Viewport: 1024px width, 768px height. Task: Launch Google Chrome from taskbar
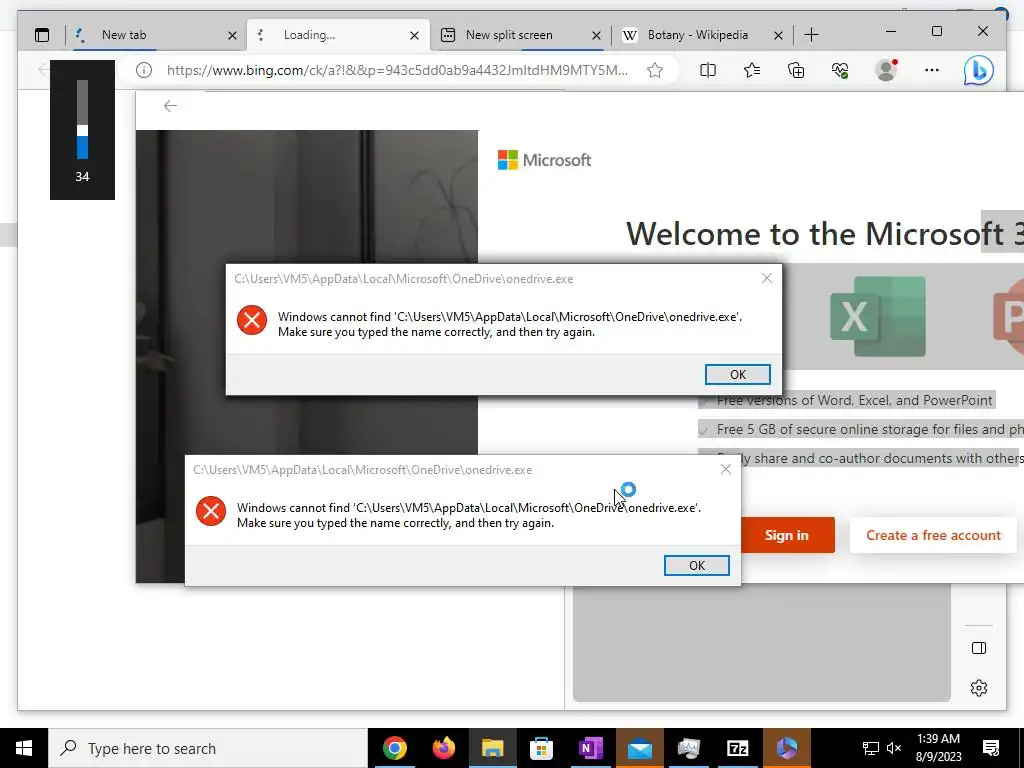[x=395, y=748]
